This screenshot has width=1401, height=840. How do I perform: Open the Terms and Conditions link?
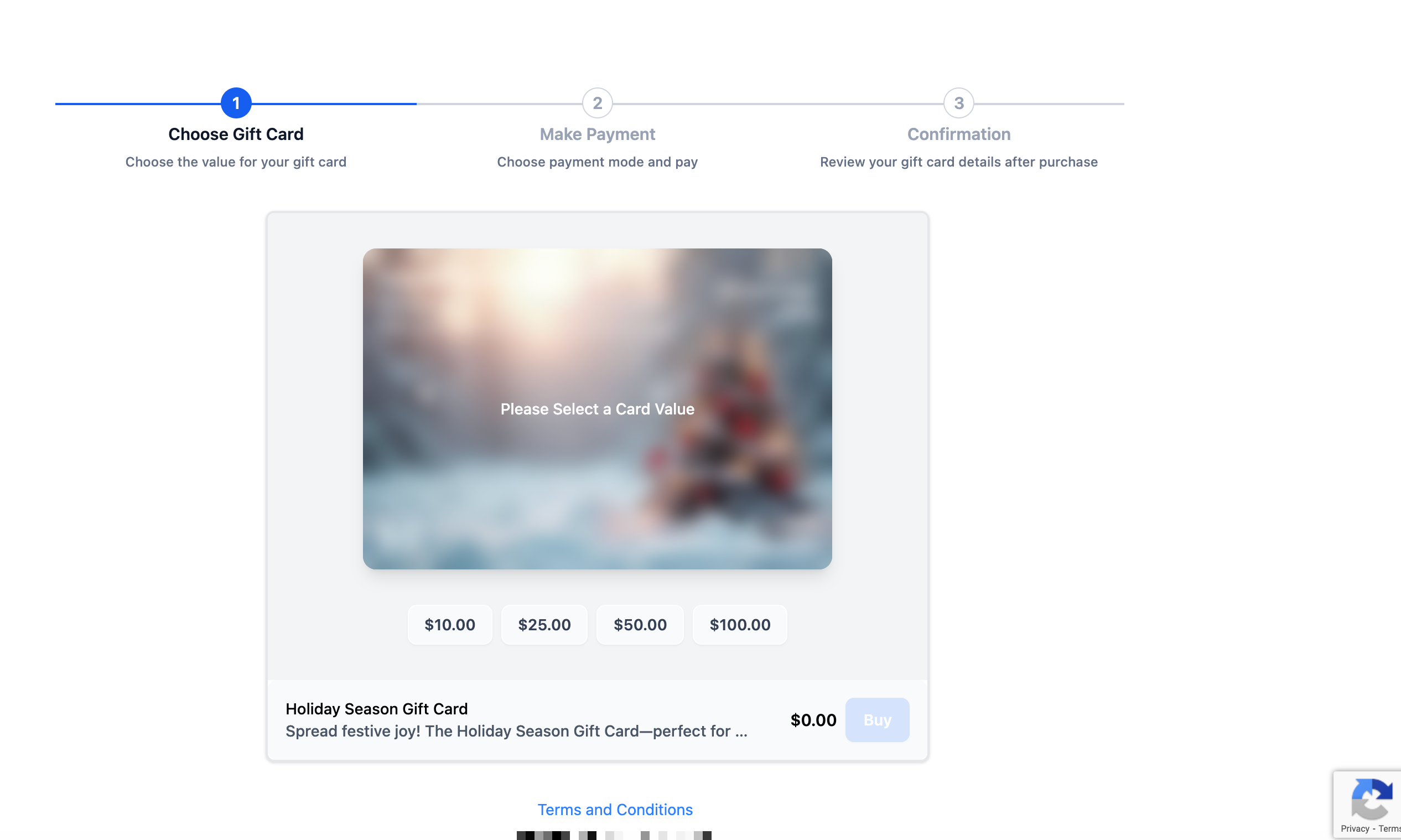615,810
